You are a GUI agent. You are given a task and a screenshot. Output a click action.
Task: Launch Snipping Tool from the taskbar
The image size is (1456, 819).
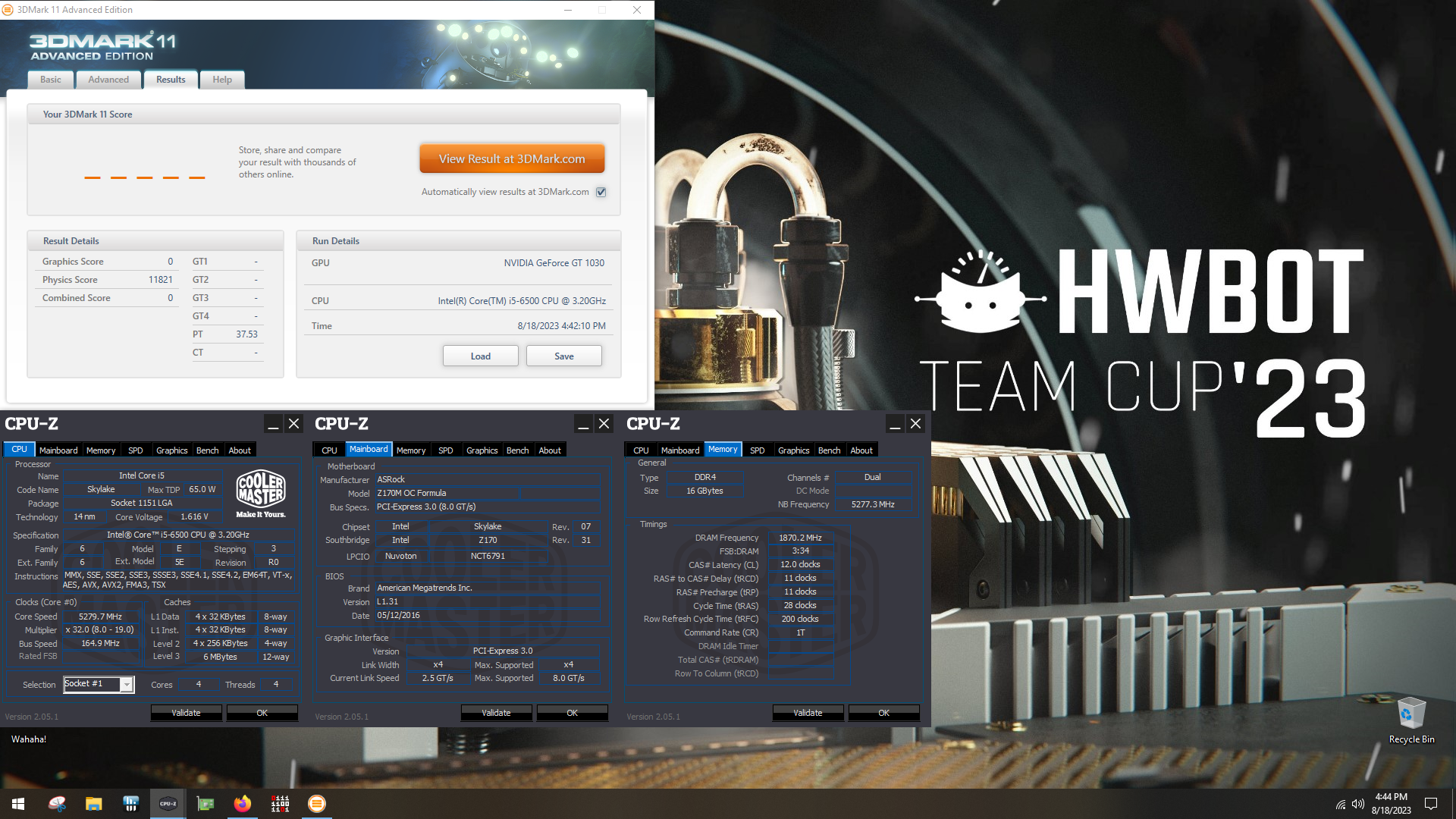[57, 804]
